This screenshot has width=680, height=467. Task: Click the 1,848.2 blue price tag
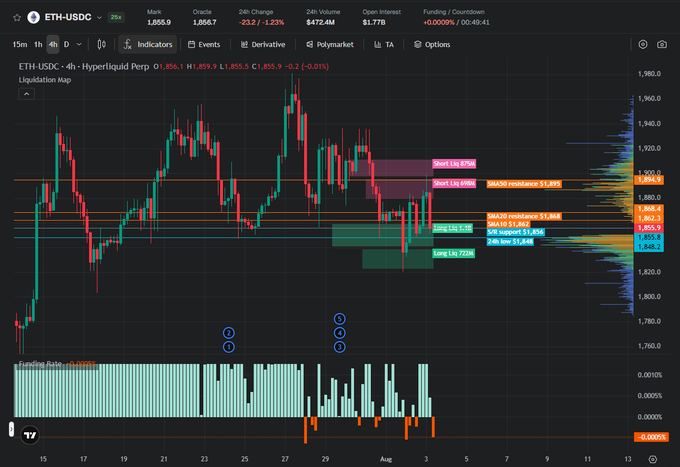[649, 247]
